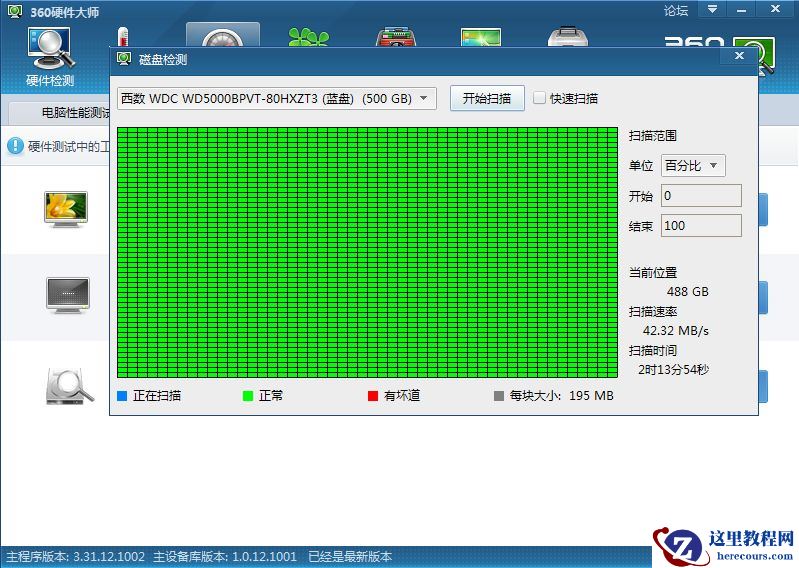Click the red 有坏道 legend swatch
799x568 pixels.
tap(373, 396)
